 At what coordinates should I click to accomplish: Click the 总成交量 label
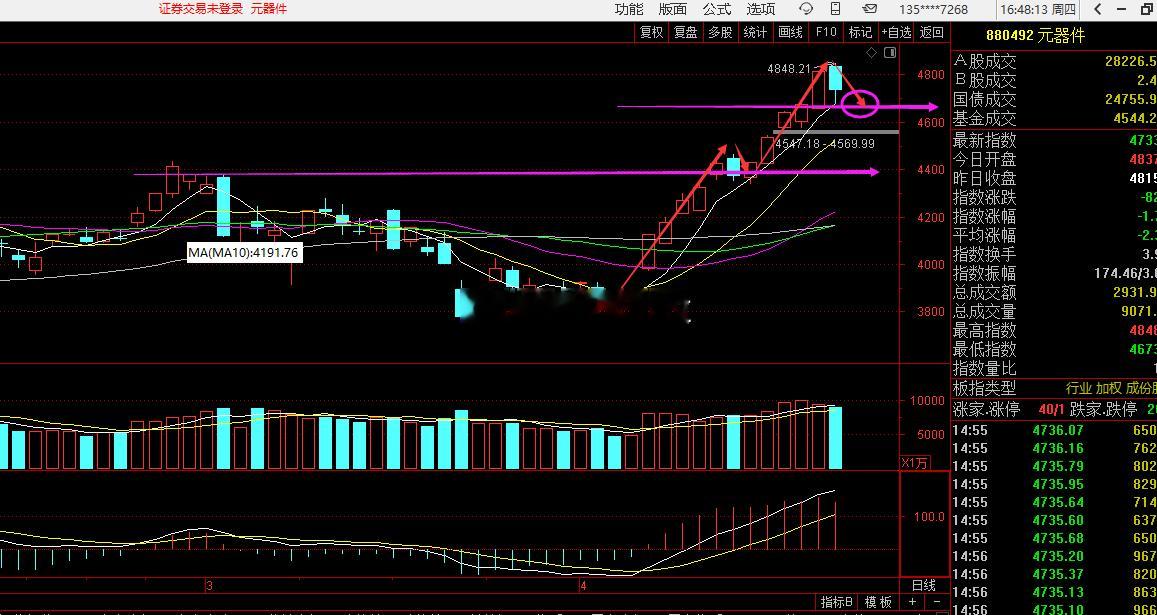click(x=984, y=312)
